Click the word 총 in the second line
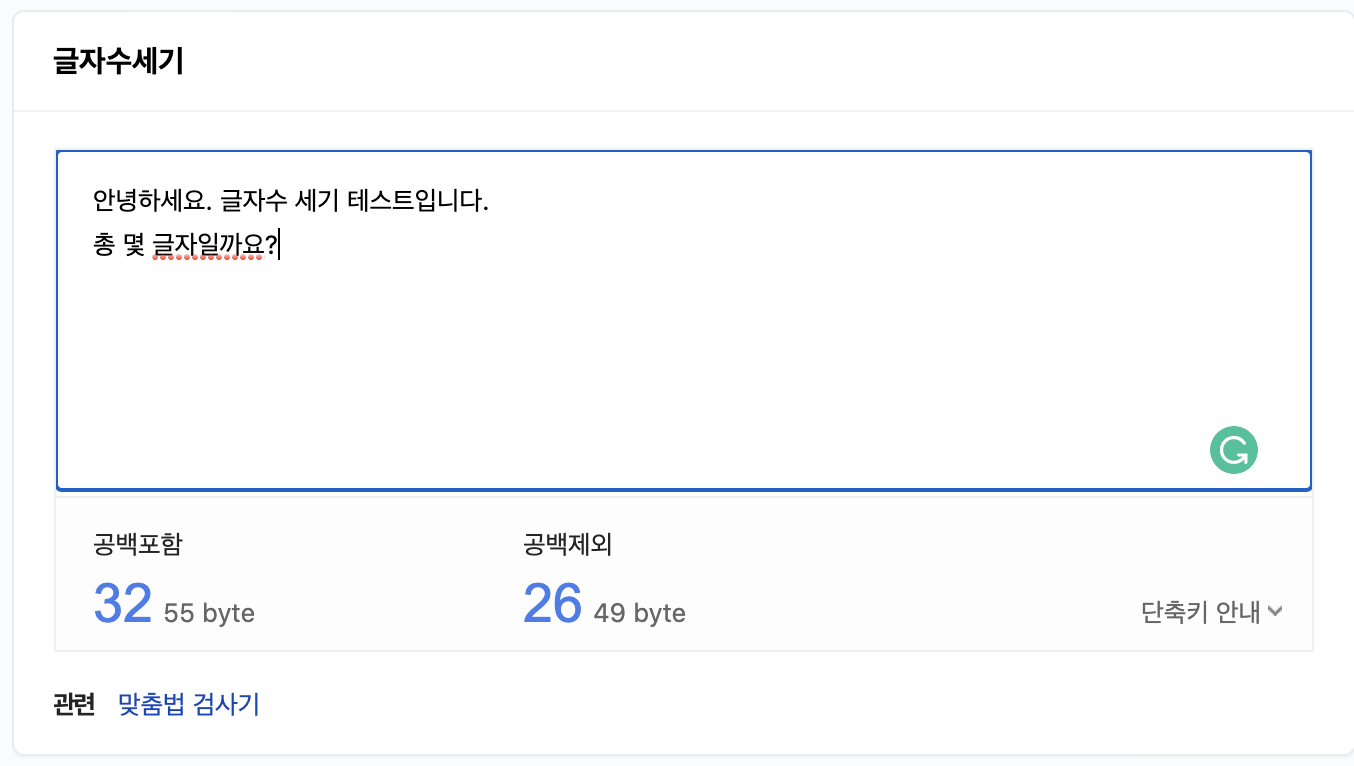The image size is (1354, 766). [104, 245]
